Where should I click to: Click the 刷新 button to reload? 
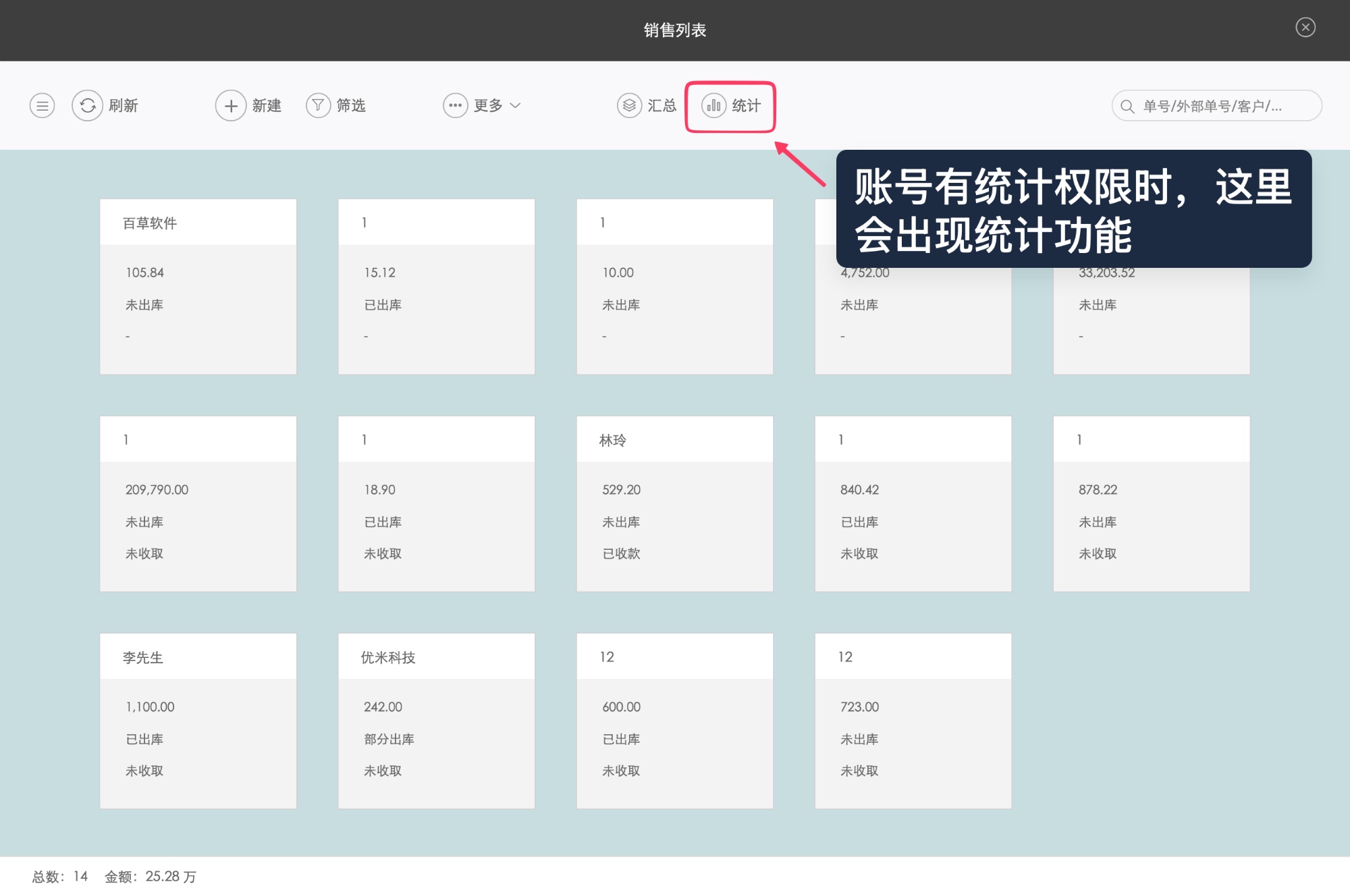(x=123, y=105)
